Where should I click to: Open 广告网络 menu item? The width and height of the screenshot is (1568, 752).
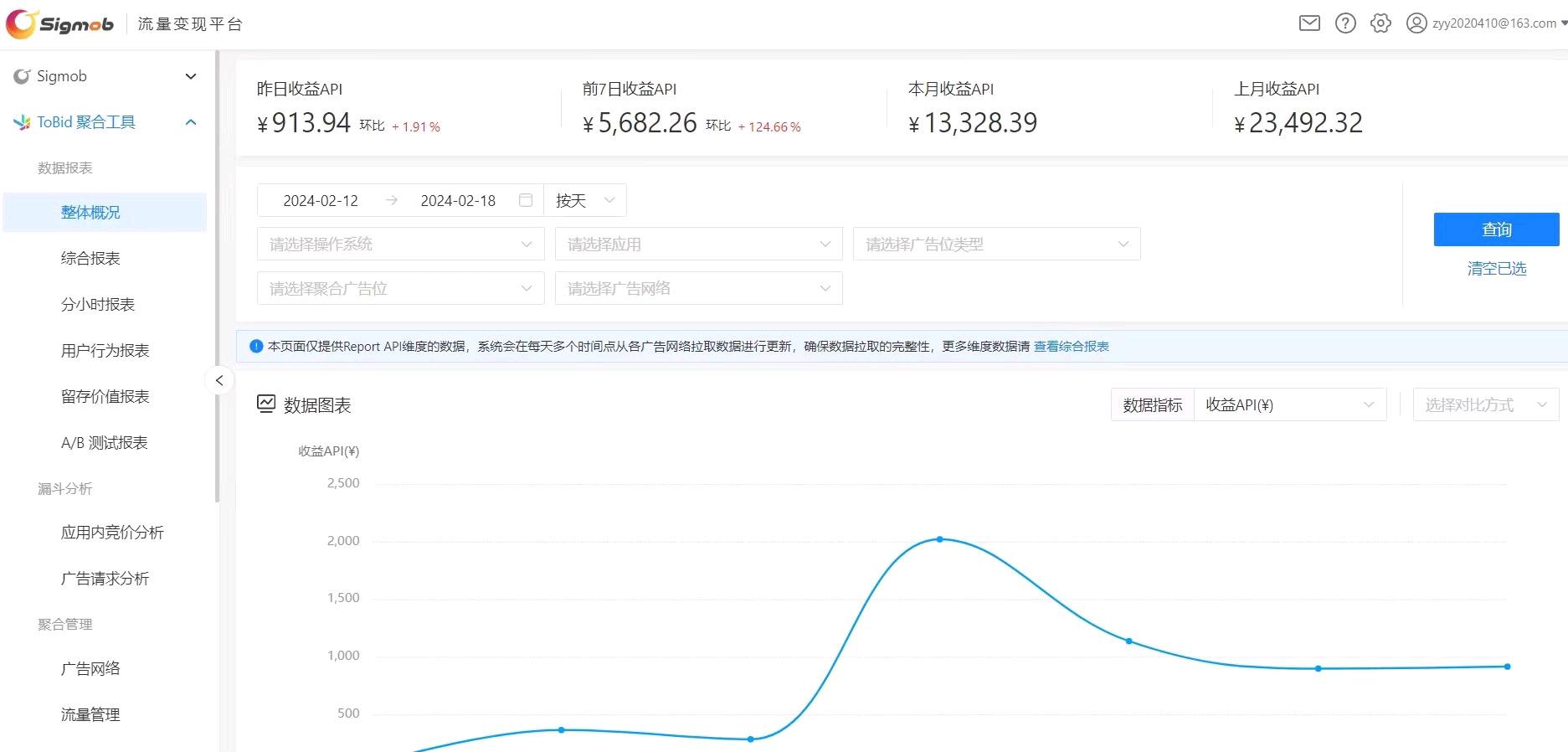90,668
